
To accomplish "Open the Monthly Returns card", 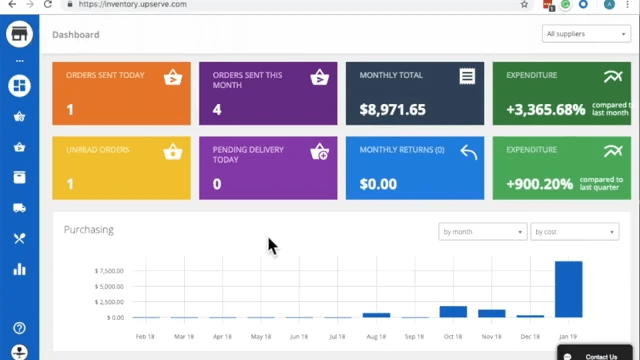I will click(415, 168).
